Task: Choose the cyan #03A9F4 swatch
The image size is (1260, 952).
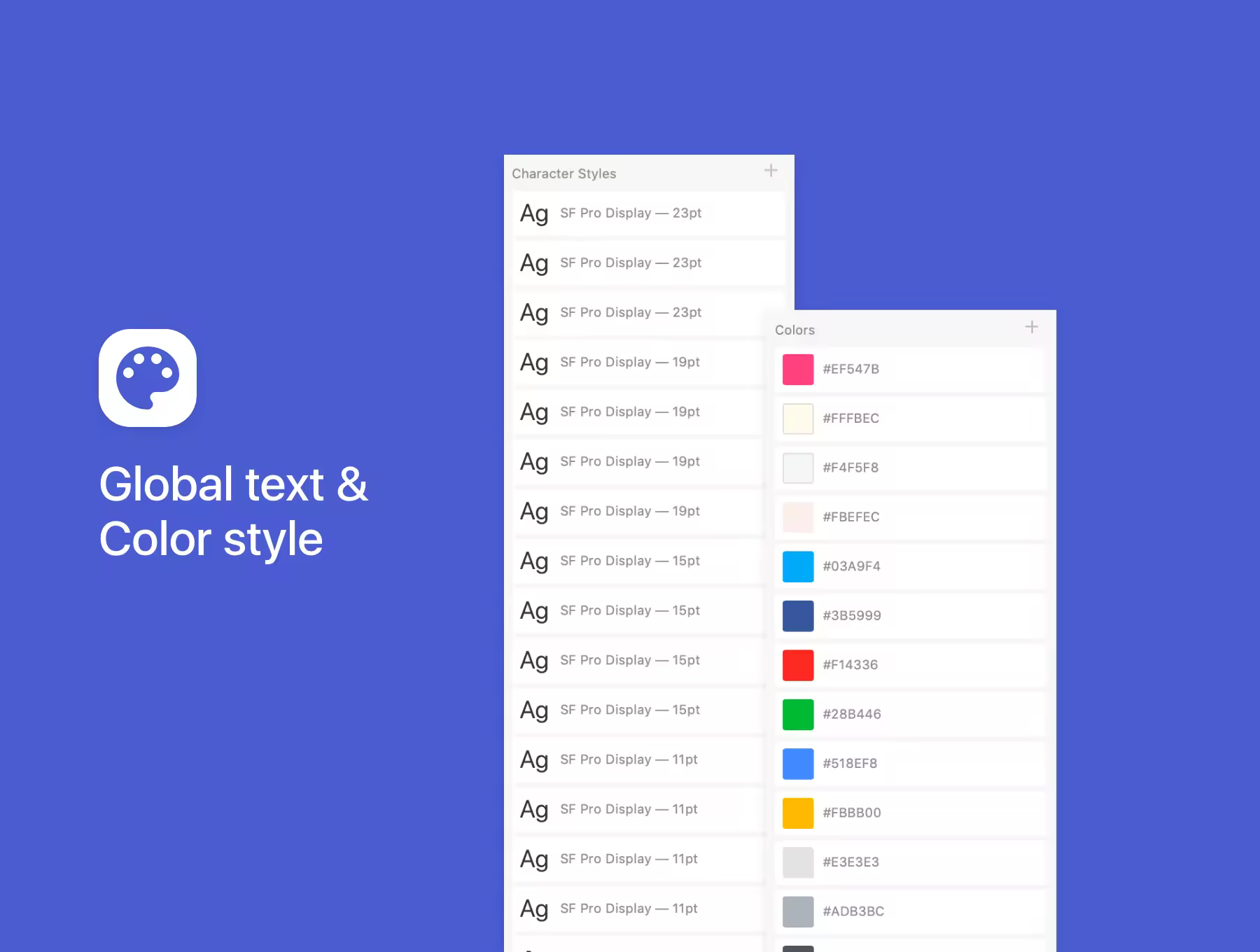Action: [798, 567]
